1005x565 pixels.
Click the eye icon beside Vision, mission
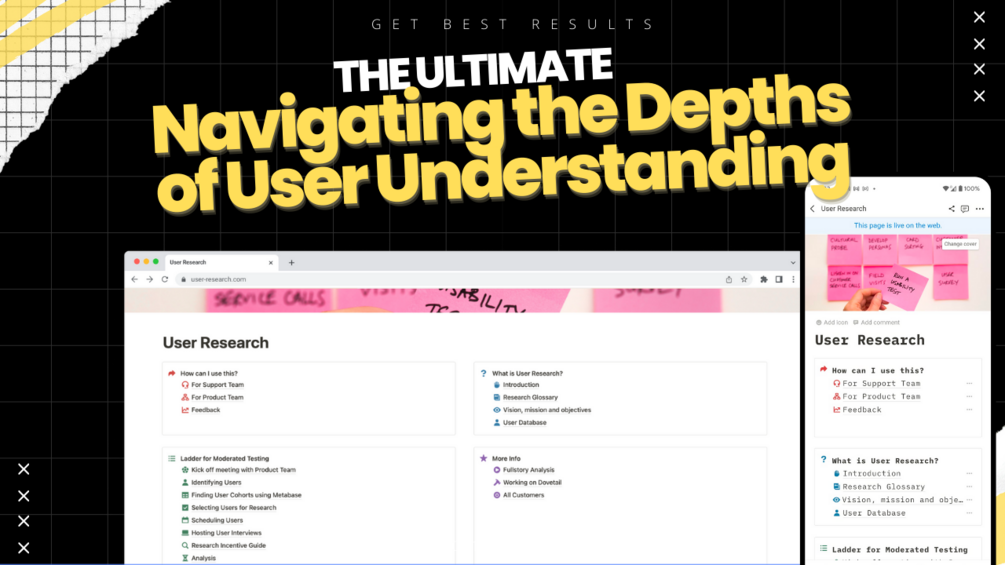[x=496, y=410]
